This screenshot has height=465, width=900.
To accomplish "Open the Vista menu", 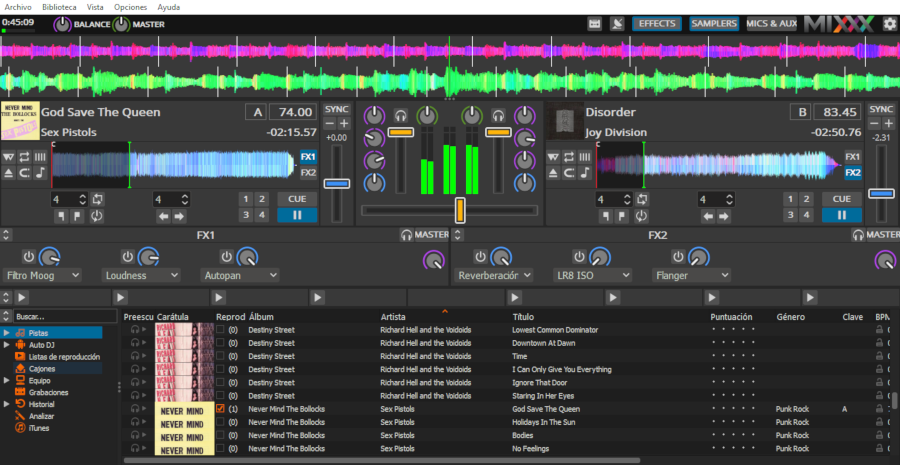I will (x=95, y=7).
